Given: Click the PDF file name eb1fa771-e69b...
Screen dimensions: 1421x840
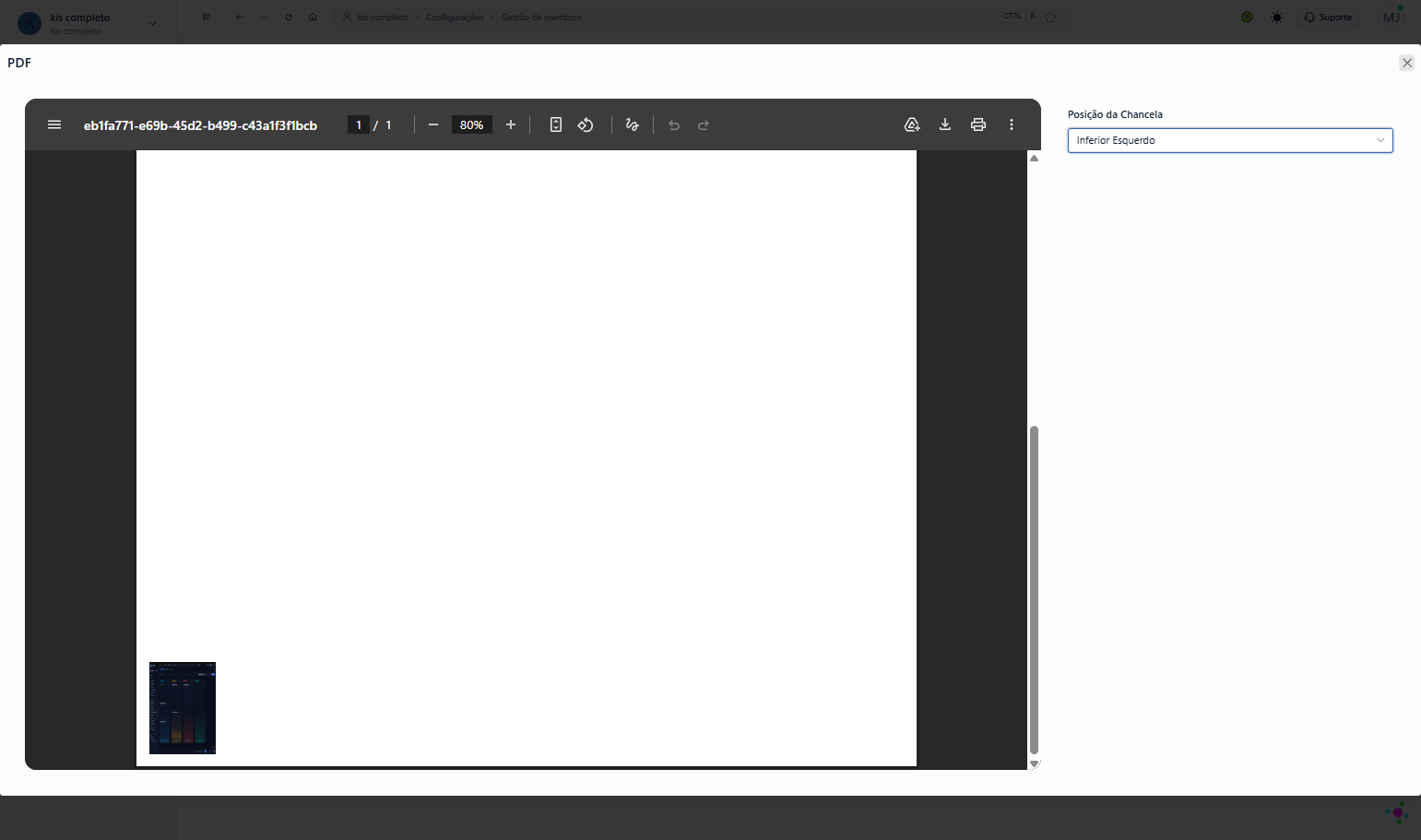Looking at the screenshot, I should click(x=200, y=125).
